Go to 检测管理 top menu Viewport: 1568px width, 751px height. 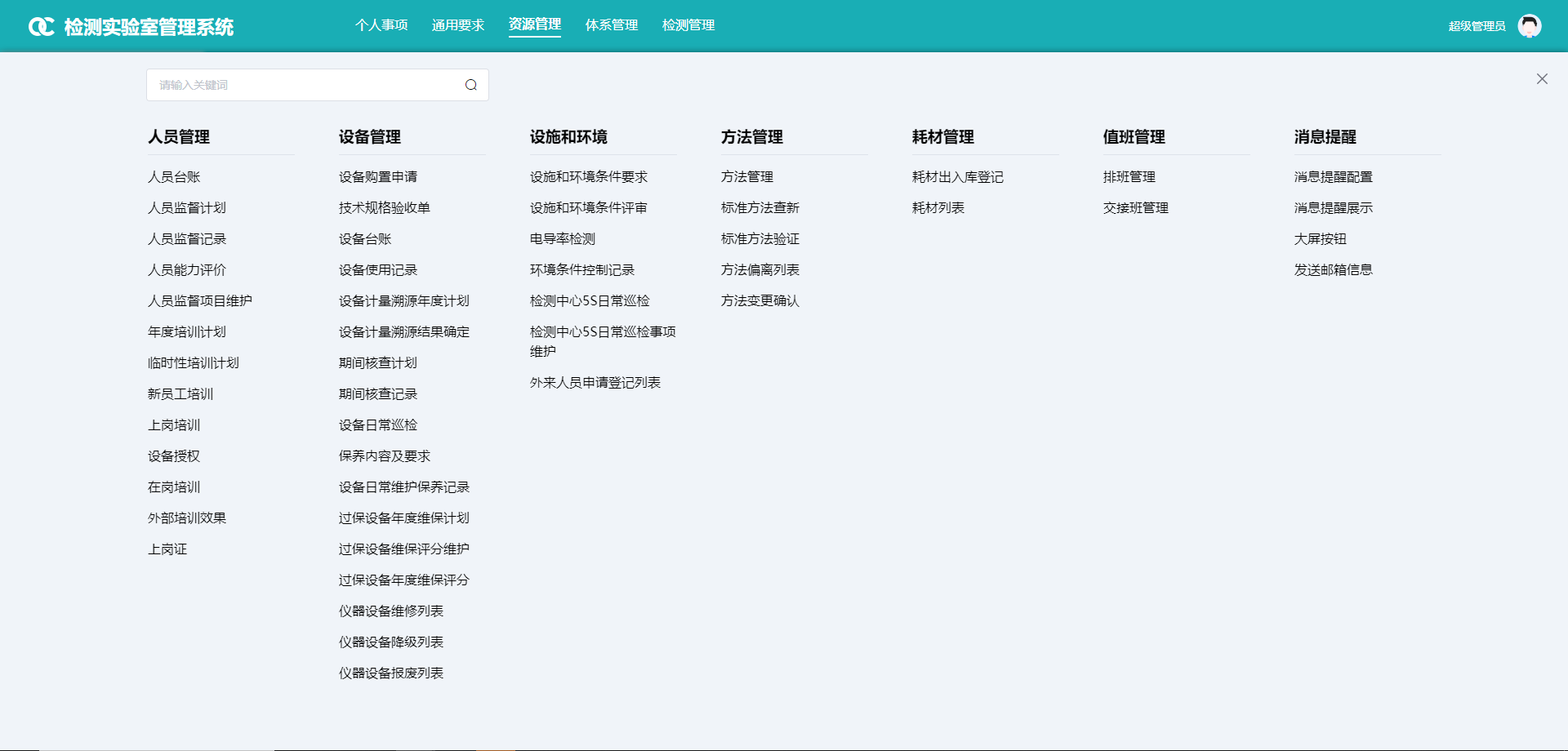pyautogui.click(x=688, y=25)
